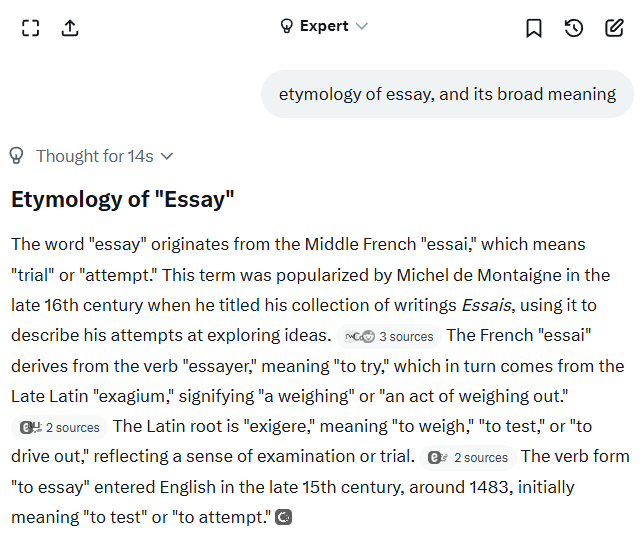Open source icon after "to attempt."

coord(284,518)
